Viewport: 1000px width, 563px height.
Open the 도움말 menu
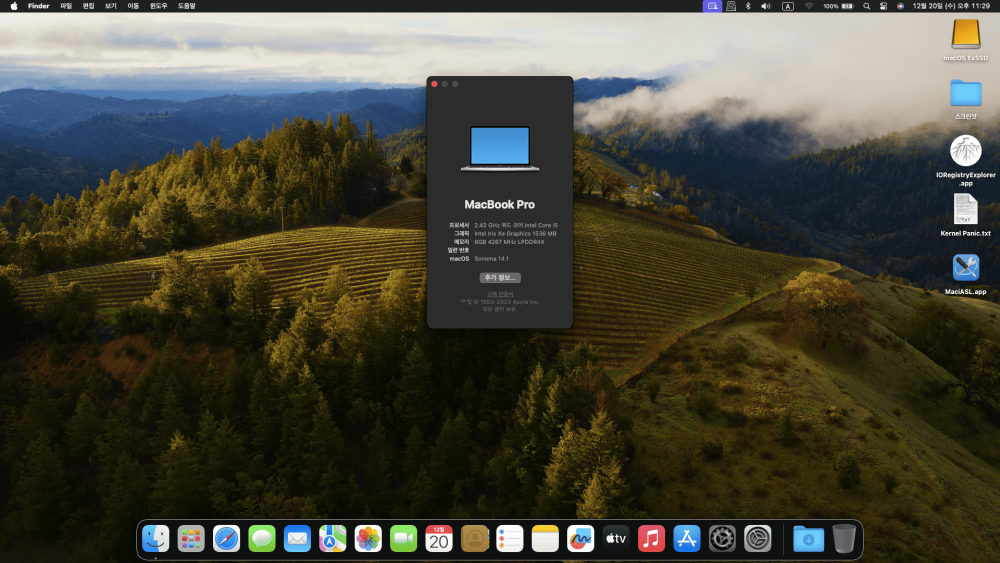(x=186, y=6)
